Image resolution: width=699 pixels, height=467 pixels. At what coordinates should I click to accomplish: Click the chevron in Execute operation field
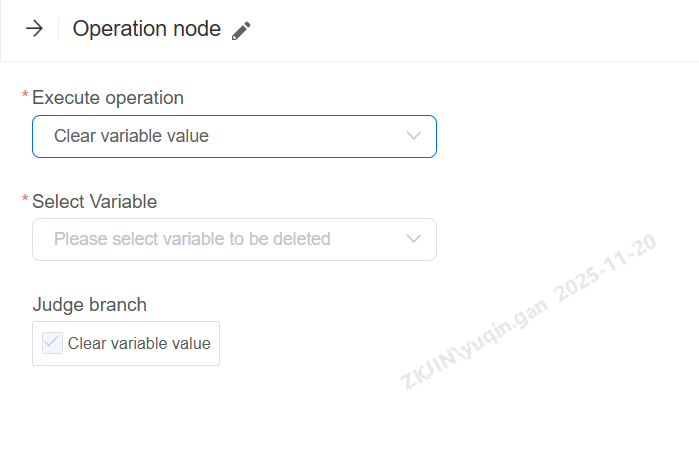coord(414,136)
